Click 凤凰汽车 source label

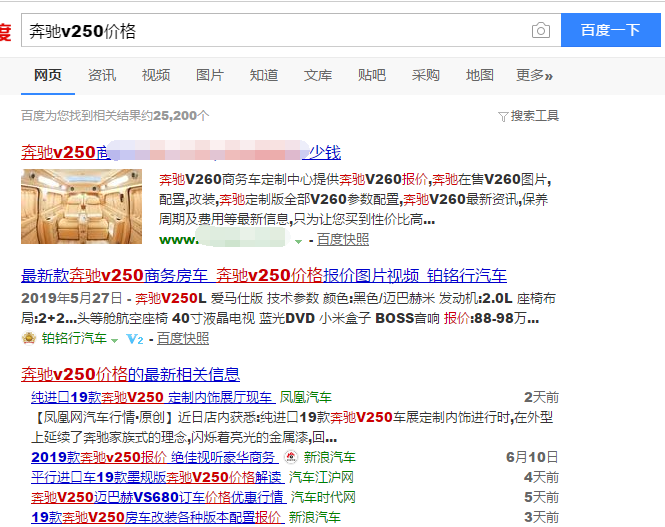(305, 397)
